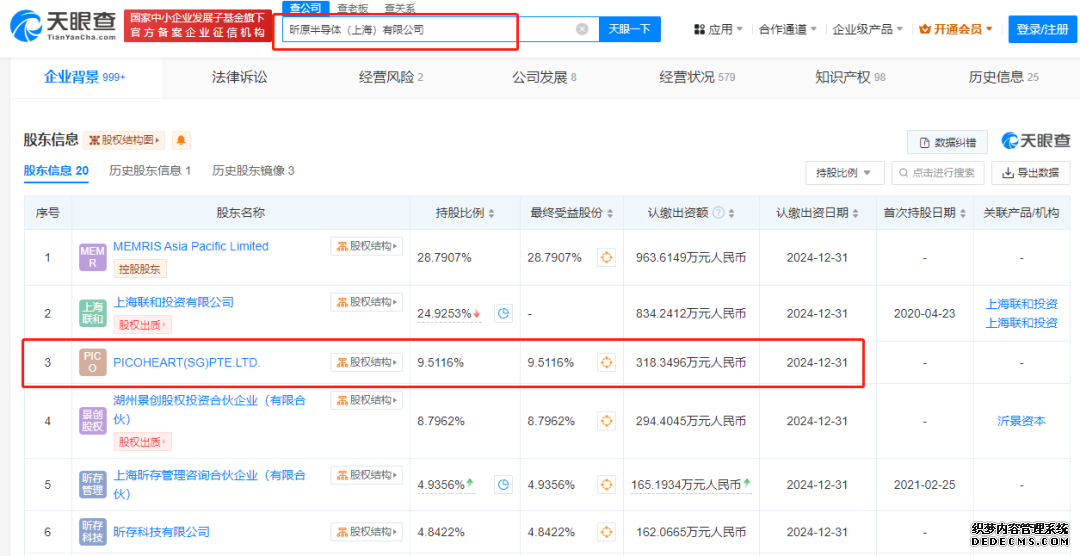This screenshot has height=556, width=1080.
Task: Open pie chart icon in 上海昕存管理咨询 row
Action: tap(503, 484)
